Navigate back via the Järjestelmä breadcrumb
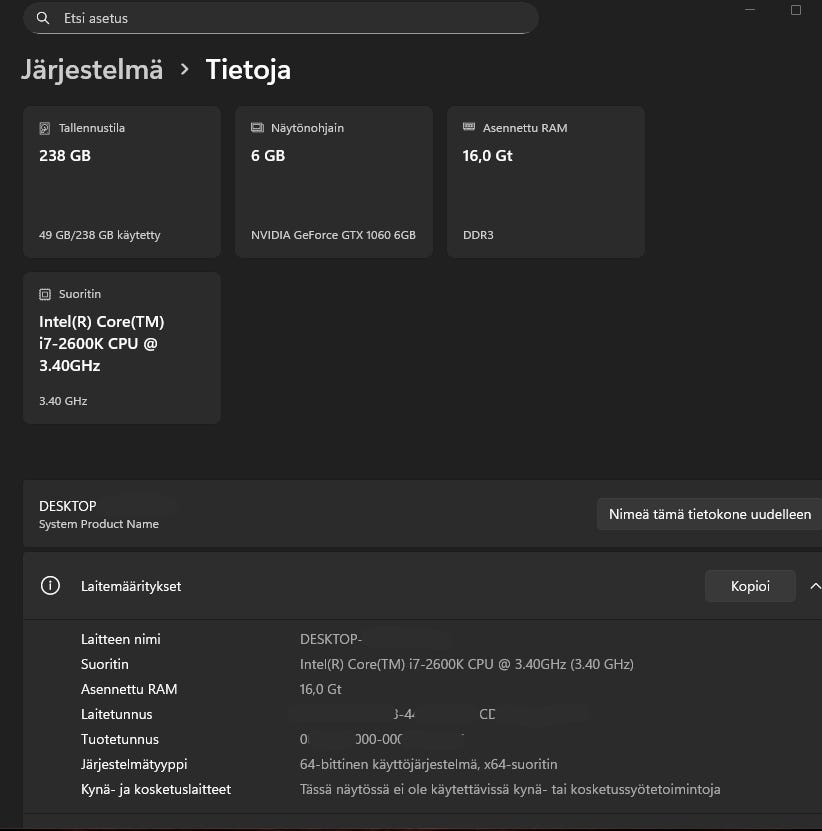The image size is (822, 831). tap(92, 69)
